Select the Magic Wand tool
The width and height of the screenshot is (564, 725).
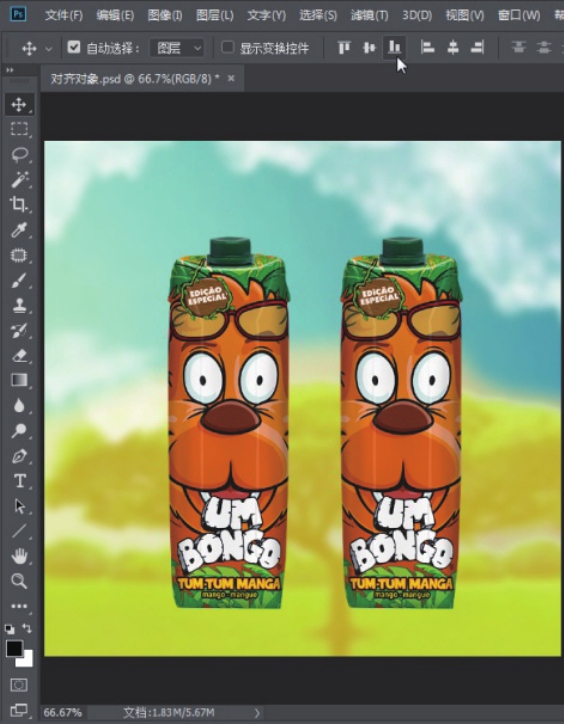(x=19, y=179)
